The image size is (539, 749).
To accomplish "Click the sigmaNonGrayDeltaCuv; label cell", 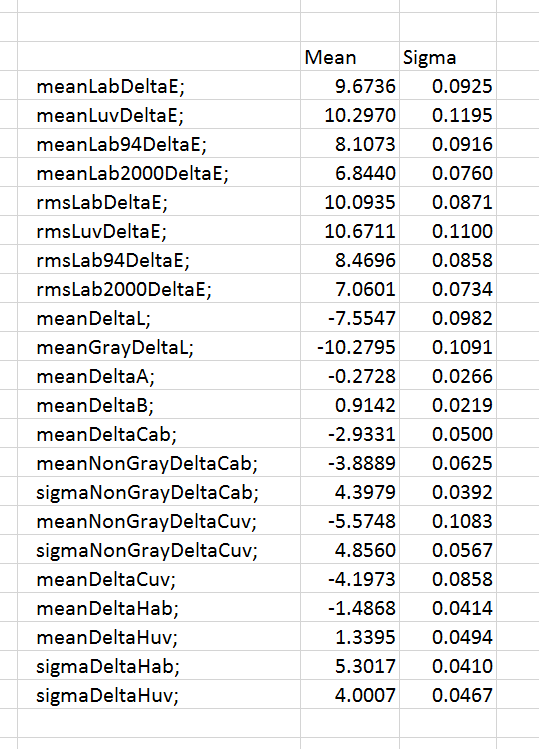I will [x=159, y=550].
